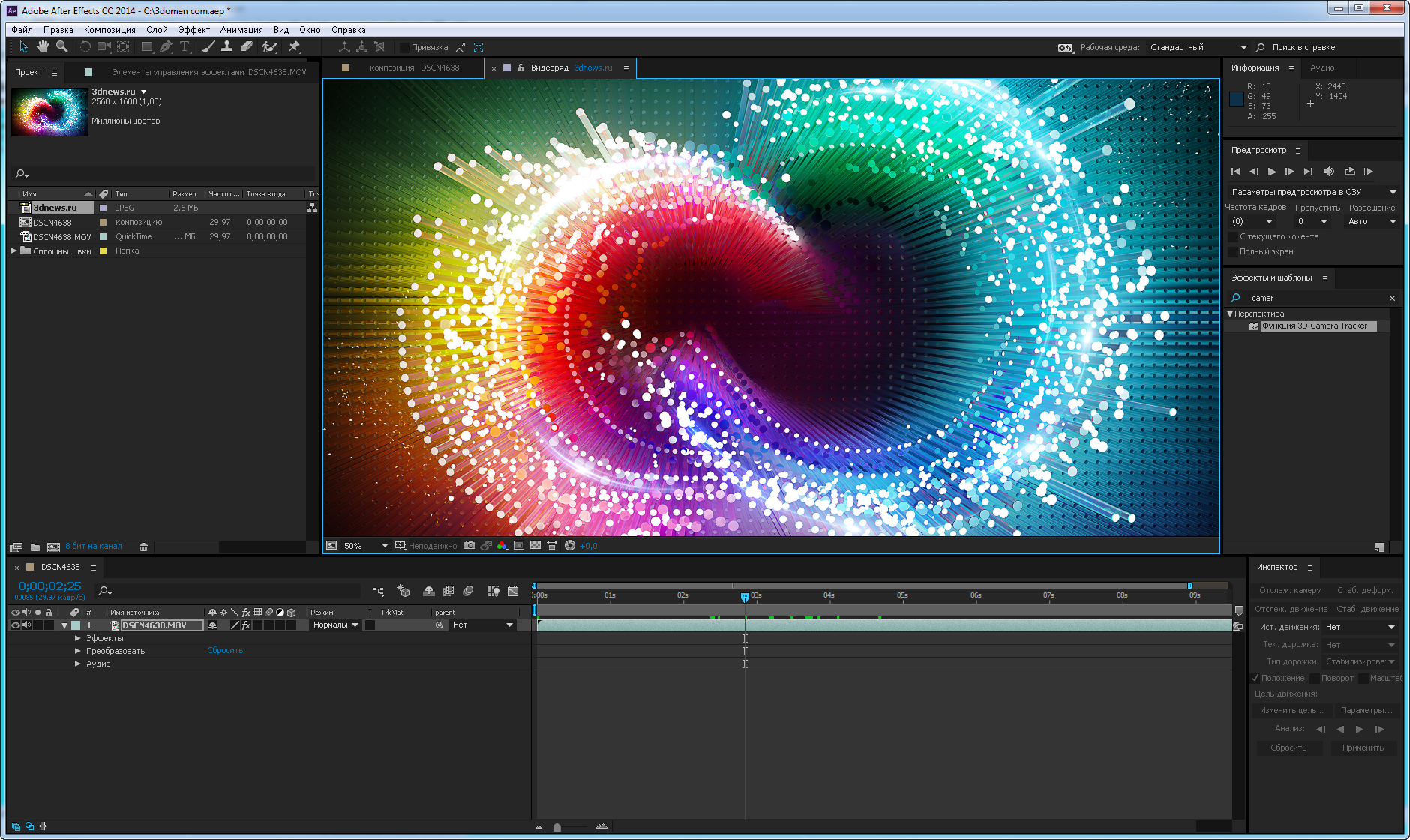
Task: Toggle video eye for DSCN4638.MOV layer
Action: 15,625
